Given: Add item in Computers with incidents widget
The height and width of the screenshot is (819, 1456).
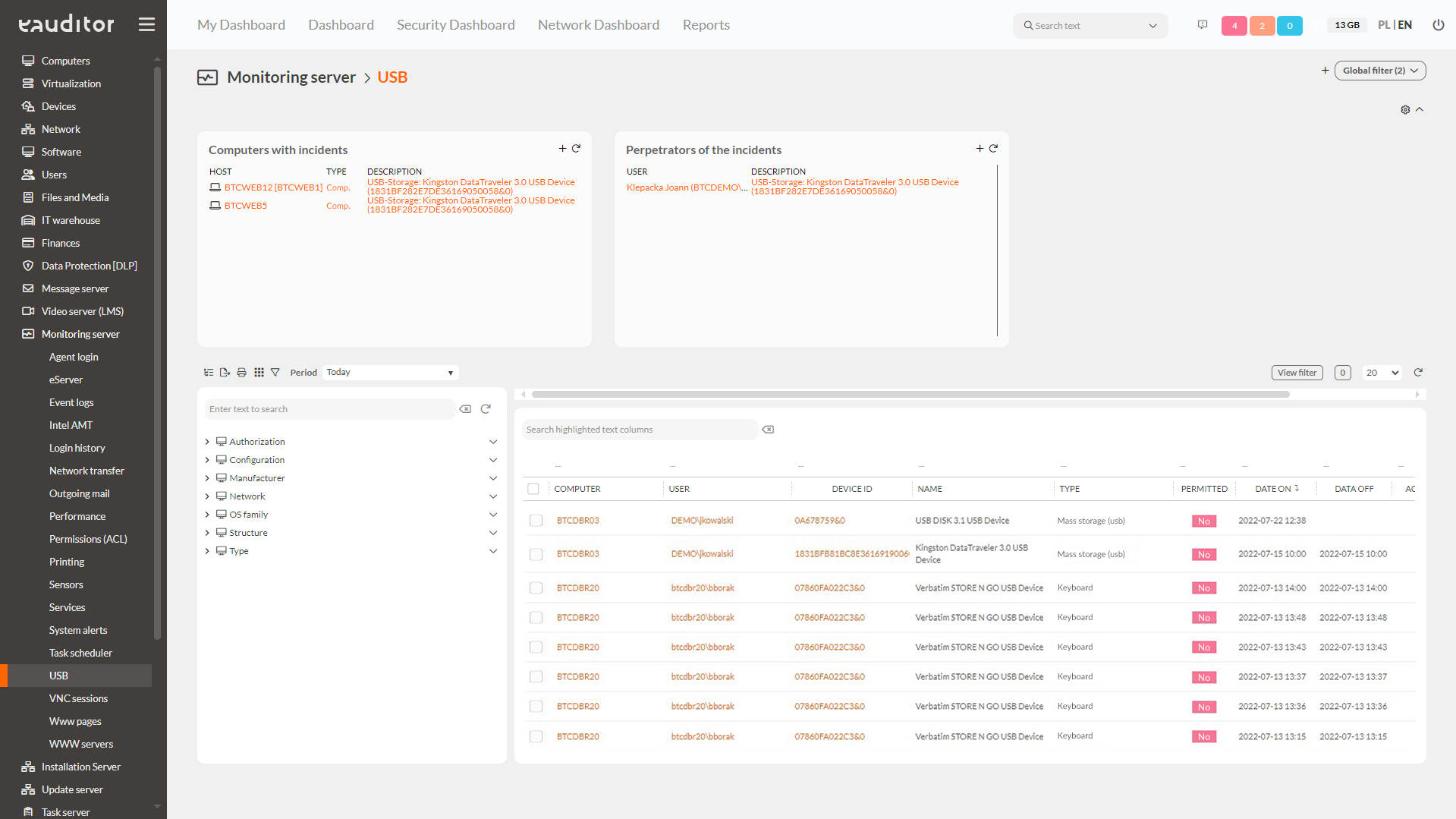Looking at the screenshot, I should click(x=562, y=149).
